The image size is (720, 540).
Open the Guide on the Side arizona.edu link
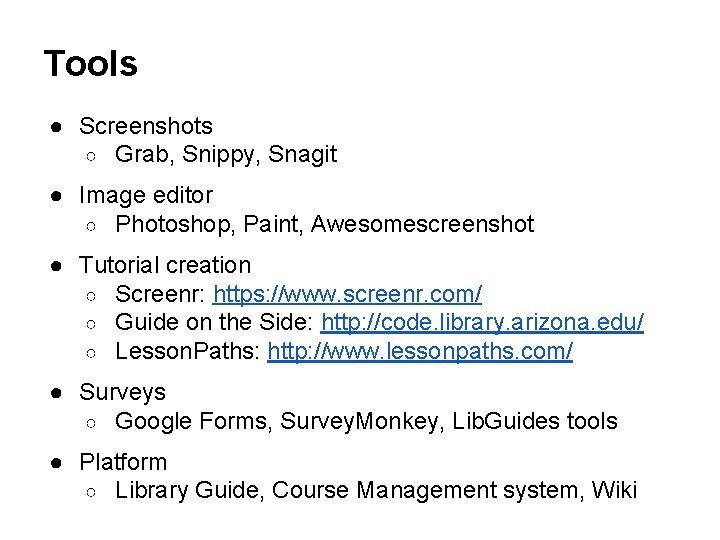pyautogui.click(x=482, y=322)
